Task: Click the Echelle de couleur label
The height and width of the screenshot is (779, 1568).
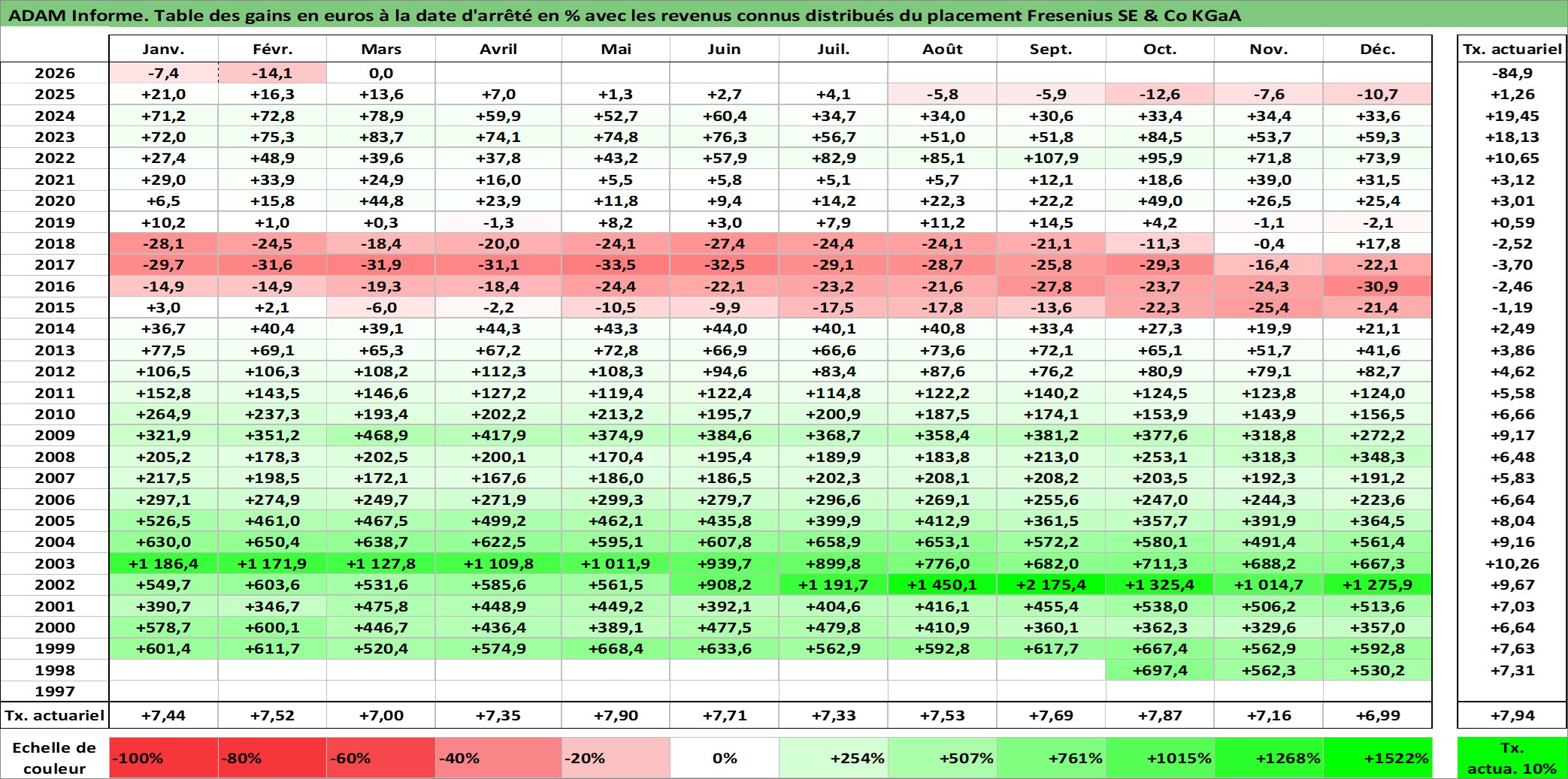Action: 55,758
